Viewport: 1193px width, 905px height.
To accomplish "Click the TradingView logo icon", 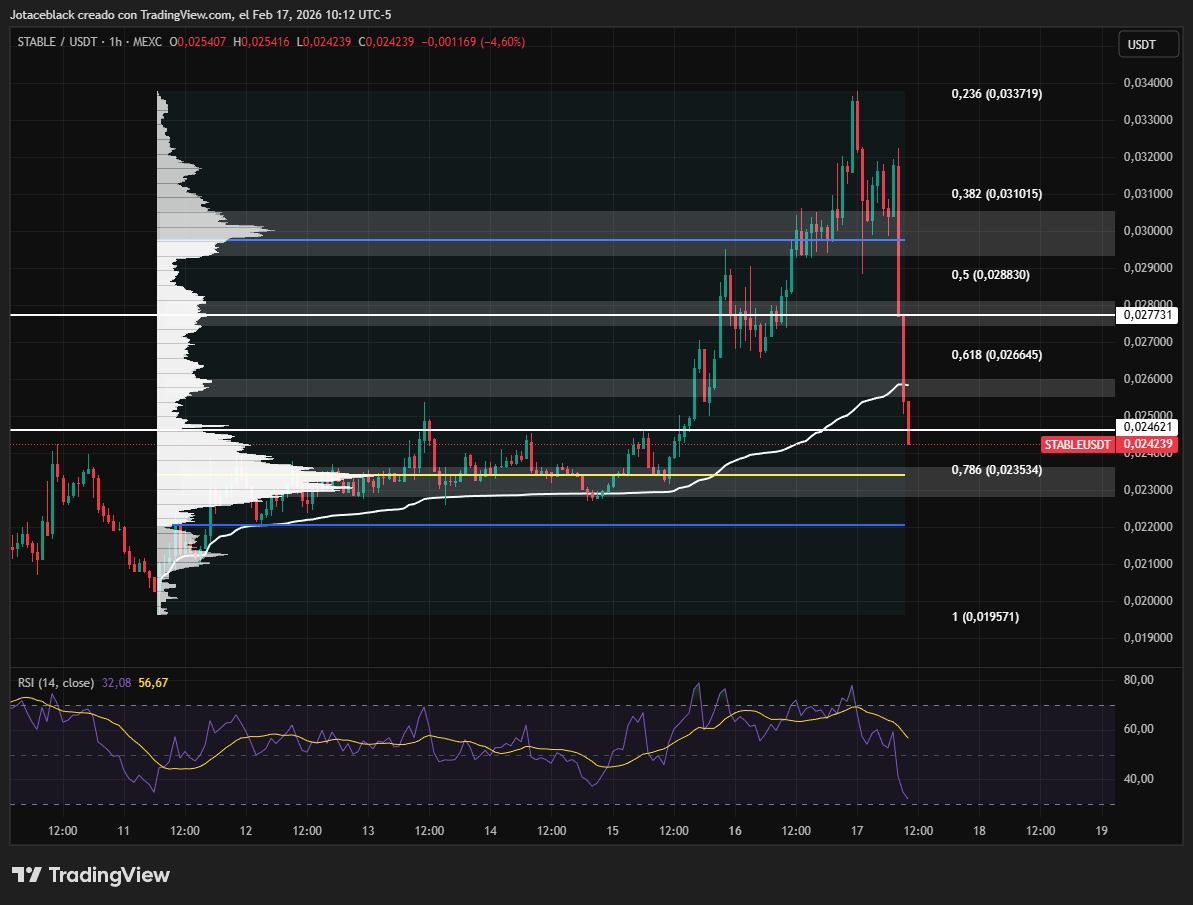I will coord(27,875).
